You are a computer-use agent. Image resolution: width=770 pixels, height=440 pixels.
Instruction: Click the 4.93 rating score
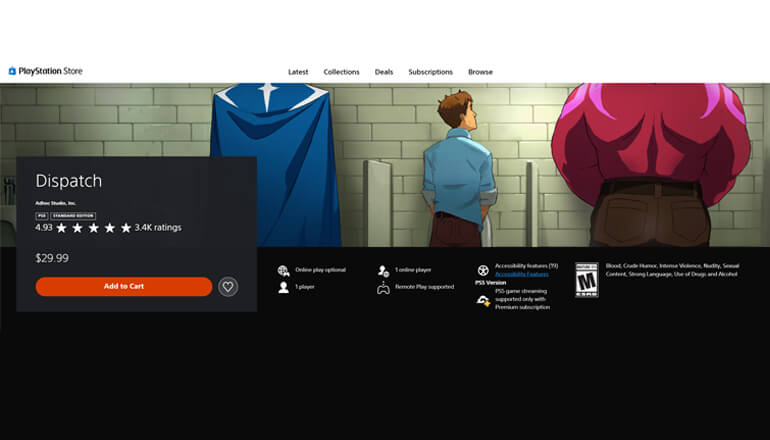pos(44,227)
